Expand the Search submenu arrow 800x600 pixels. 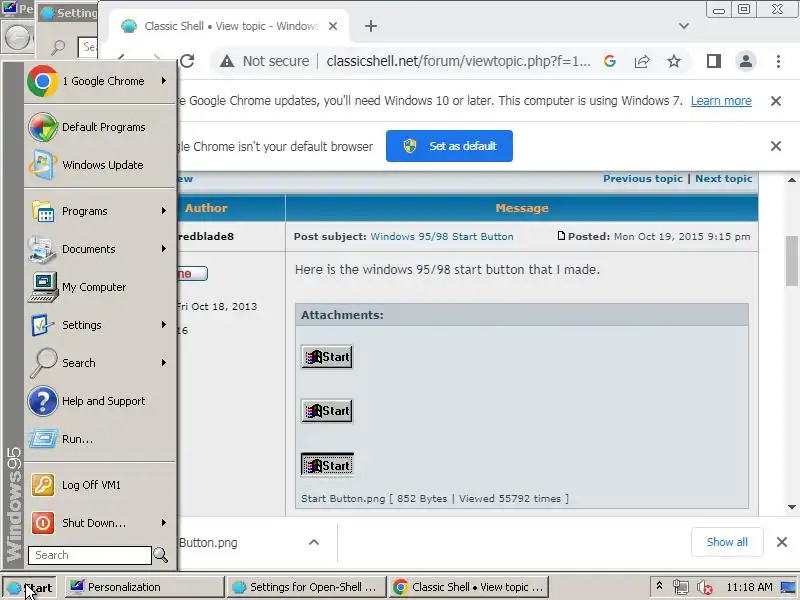coord(164,362)
